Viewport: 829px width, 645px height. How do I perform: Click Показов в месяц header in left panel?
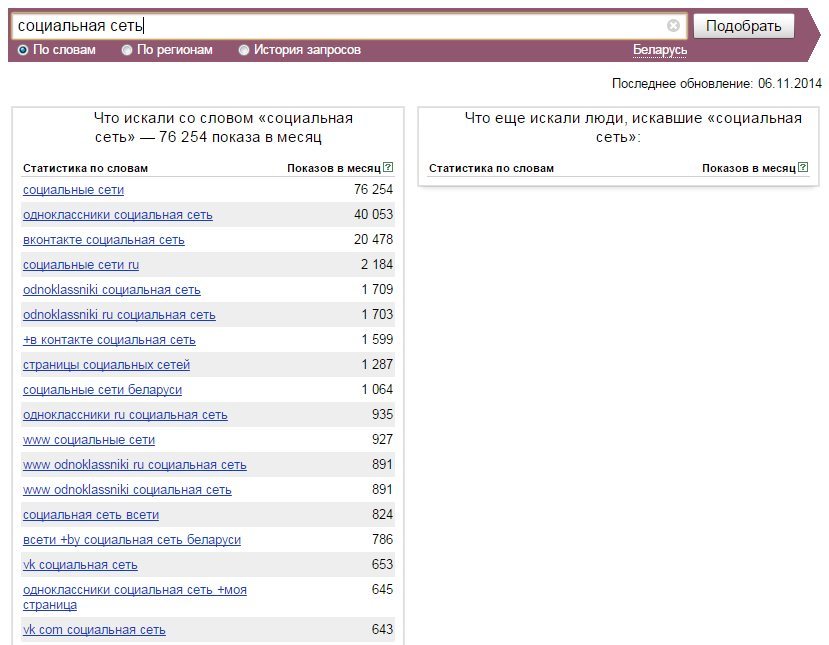[334, 168]
